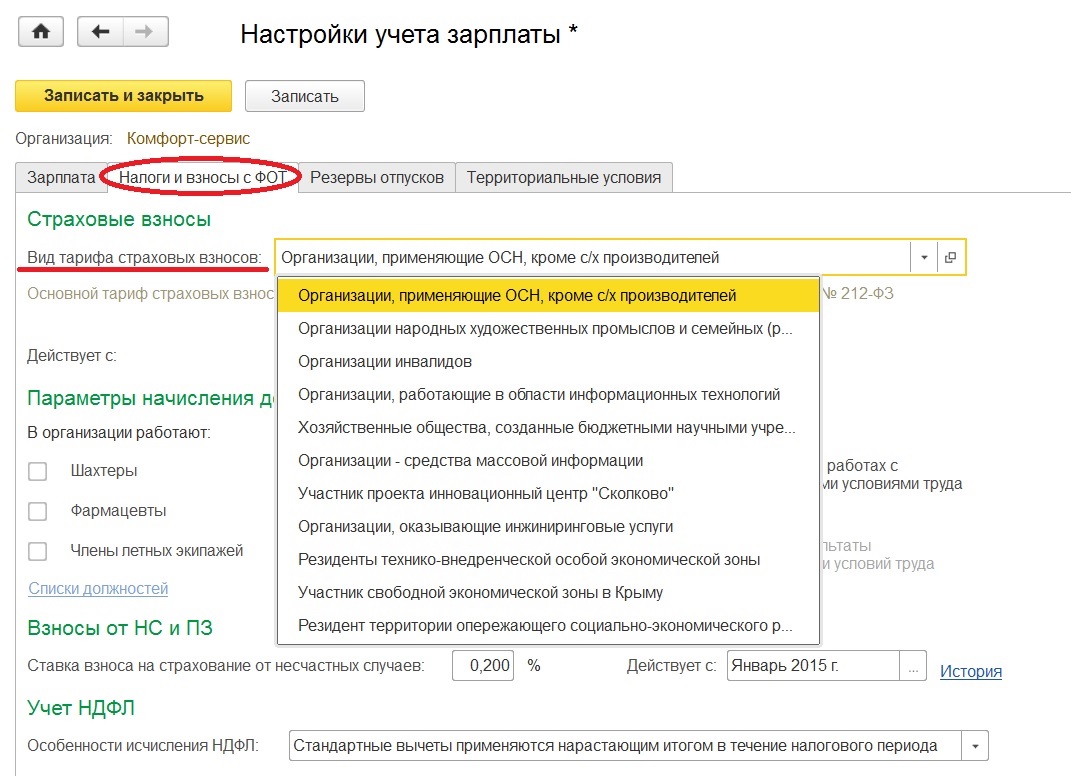Switch to the Зарплата tab
This screenshot has height=776, width=1071.
61,177
